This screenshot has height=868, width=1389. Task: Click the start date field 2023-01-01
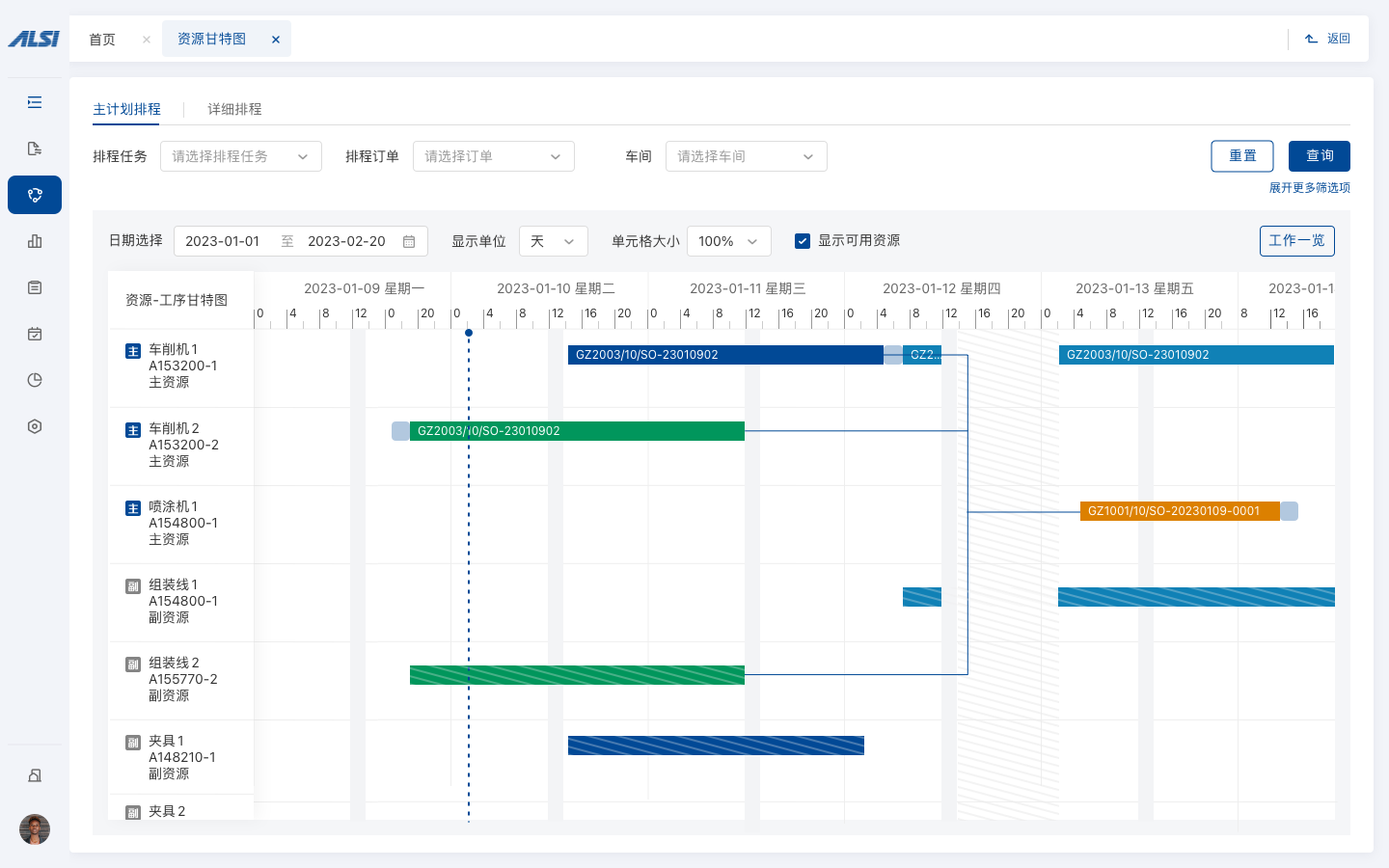click(223, 241)
